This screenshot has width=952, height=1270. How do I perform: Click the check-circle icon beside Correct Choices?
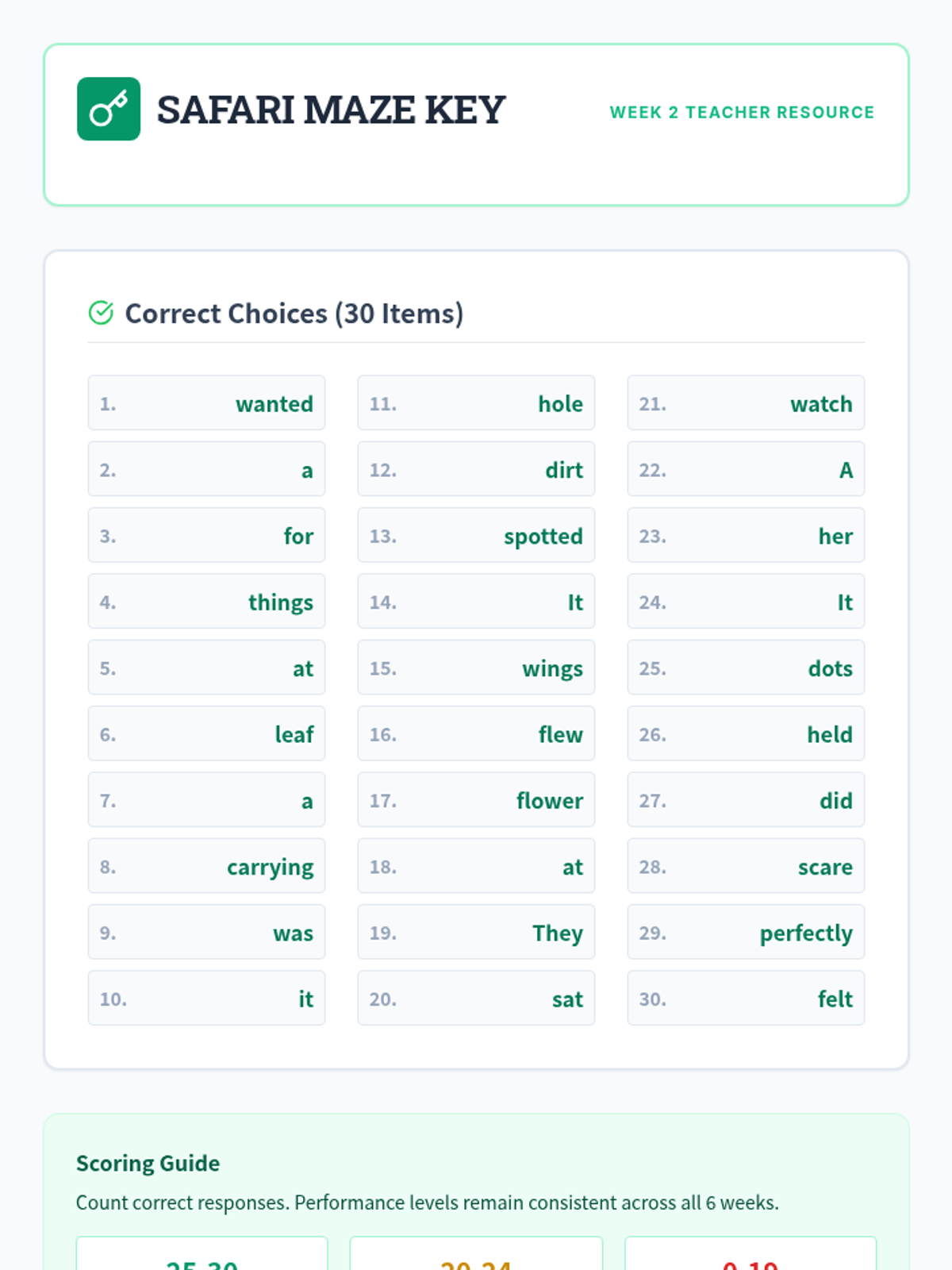[101, 314]
